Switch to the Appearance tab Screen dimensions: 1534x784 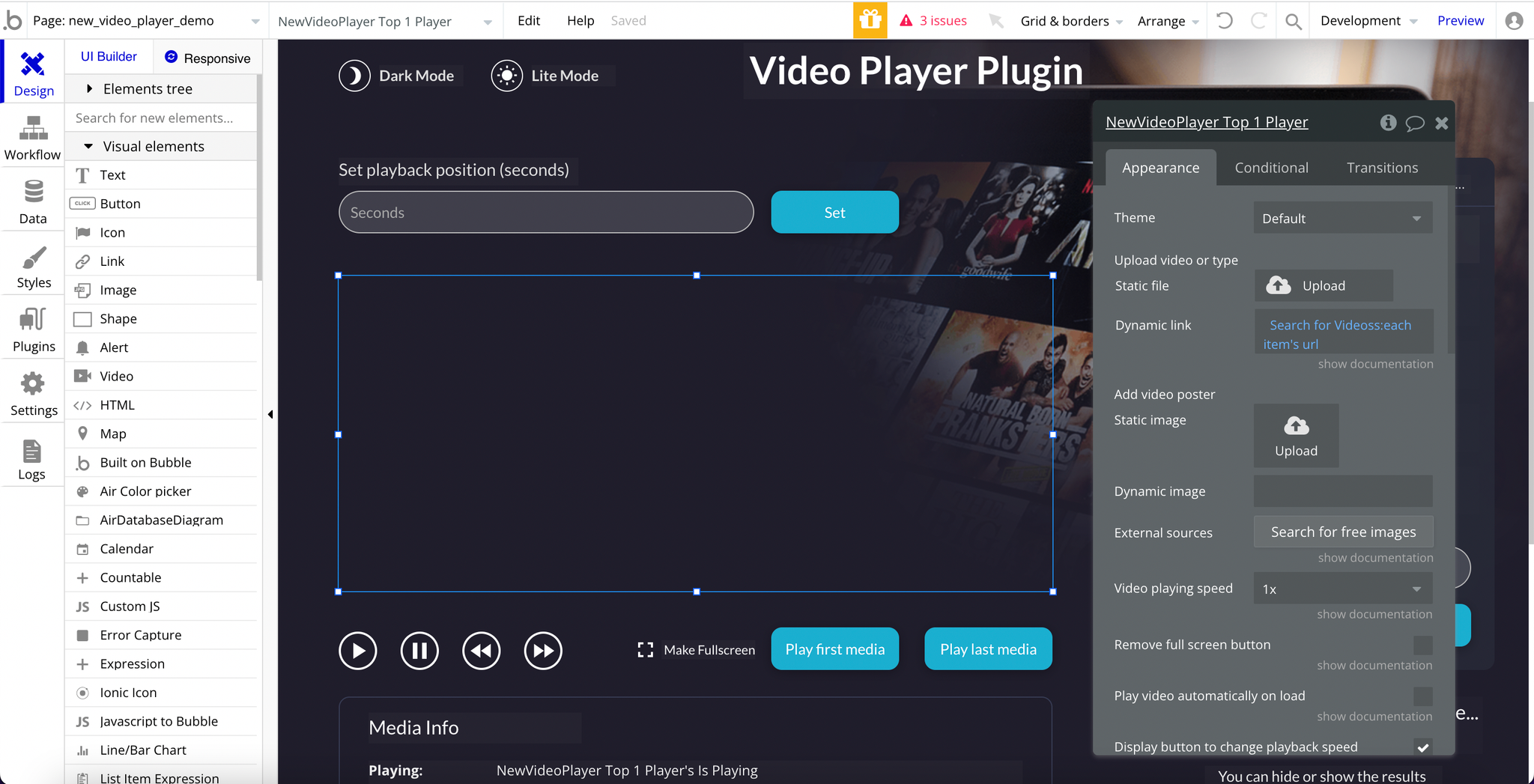[1160, 168]
